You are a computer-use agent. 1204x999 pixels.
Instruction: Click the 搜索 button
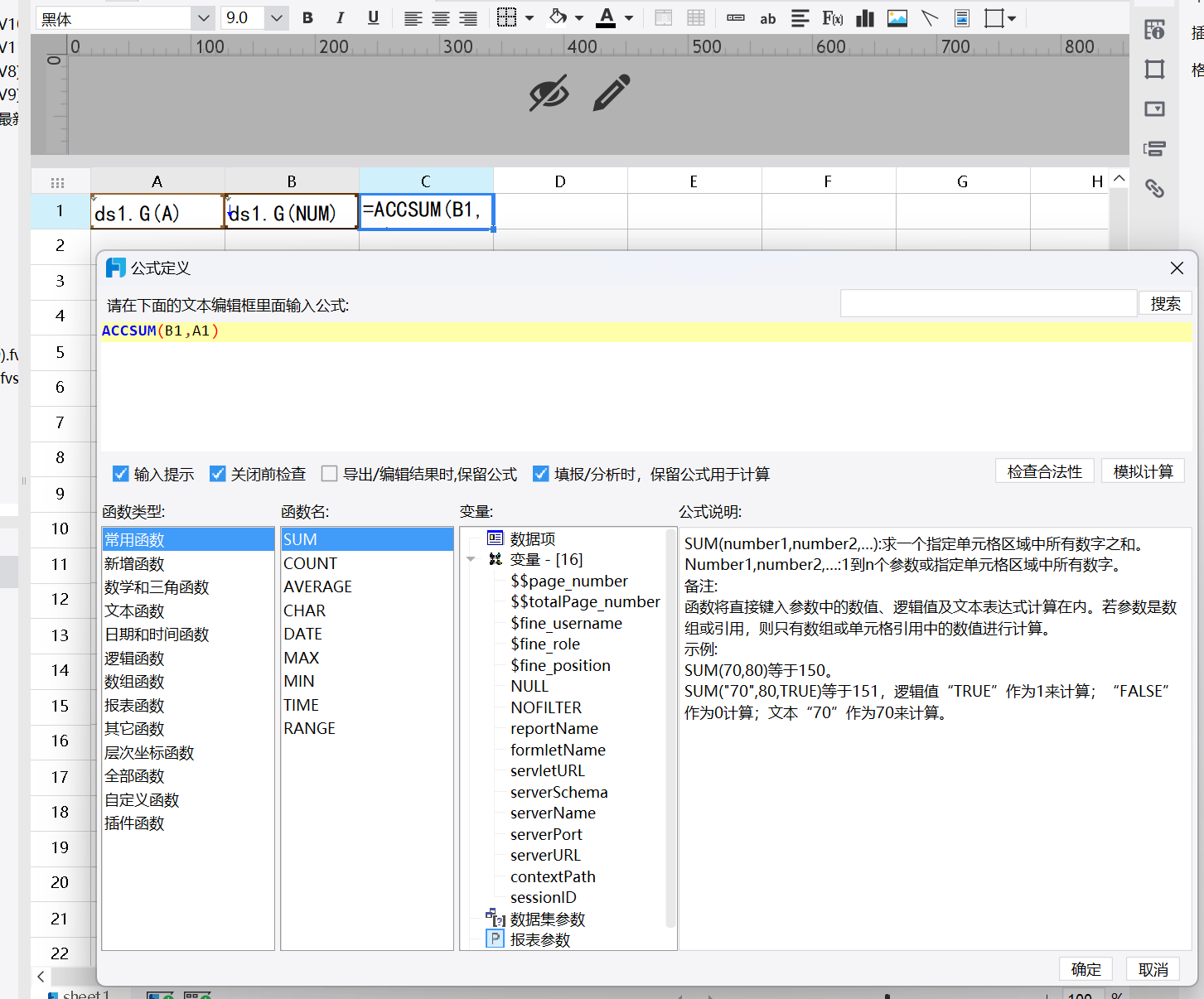click(1165, 304)
